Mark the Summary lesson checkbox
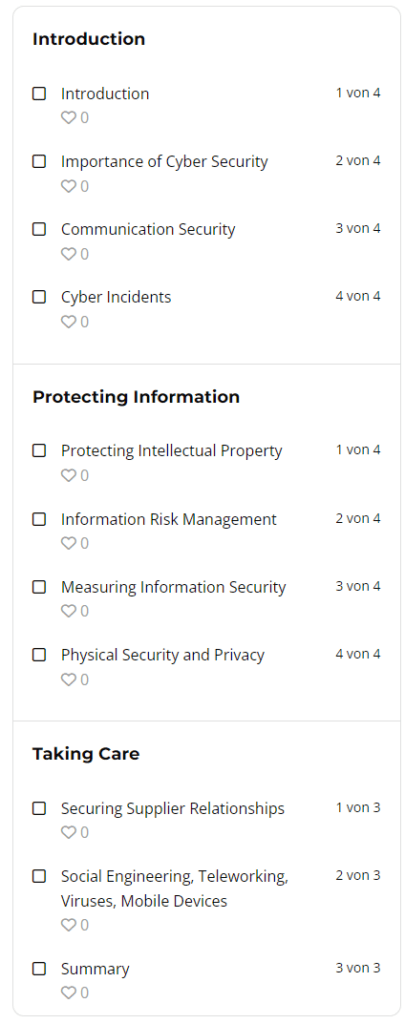 (x=39, y=968)
